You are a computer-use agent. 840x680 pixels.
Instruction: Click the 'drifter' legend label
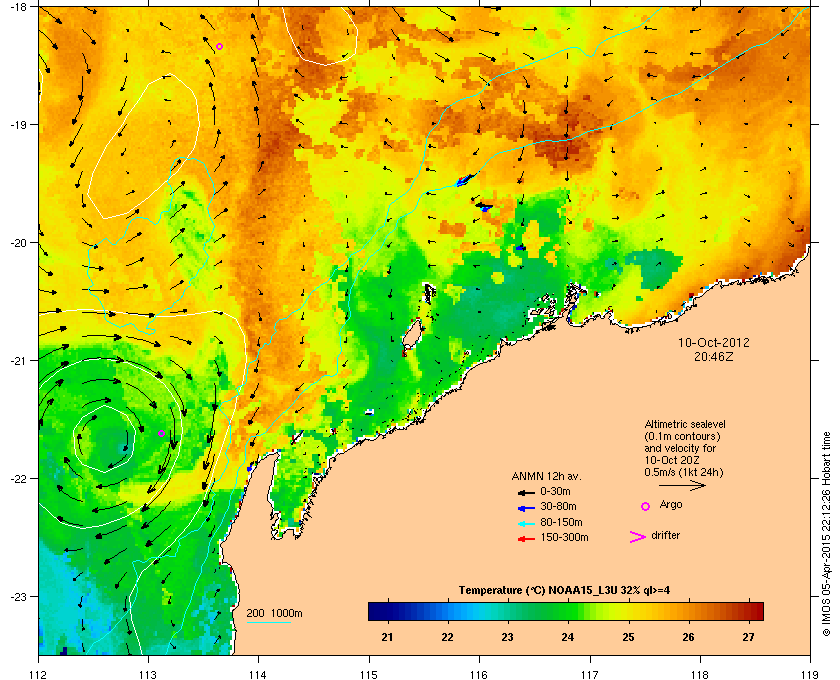(665, 535)
